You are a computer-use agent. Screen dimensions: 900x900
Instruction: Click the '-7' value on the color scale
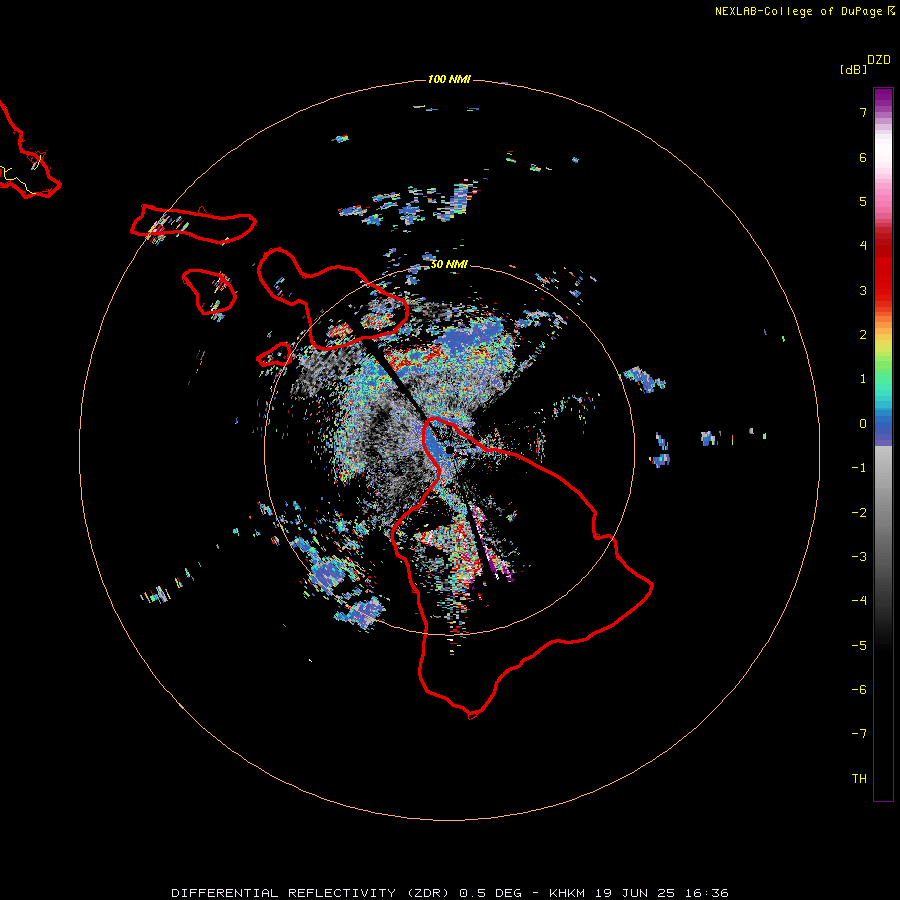tap(859, 734)
